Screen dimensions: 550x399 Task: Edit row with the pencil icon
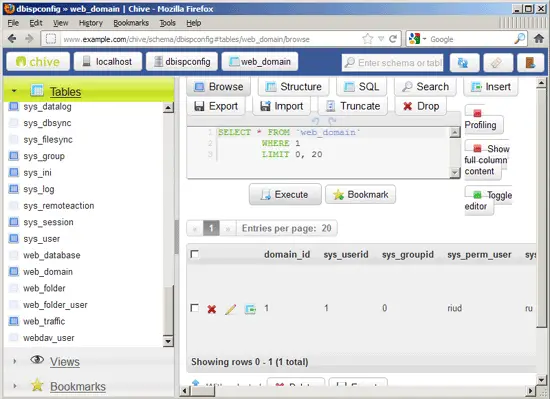230,309
